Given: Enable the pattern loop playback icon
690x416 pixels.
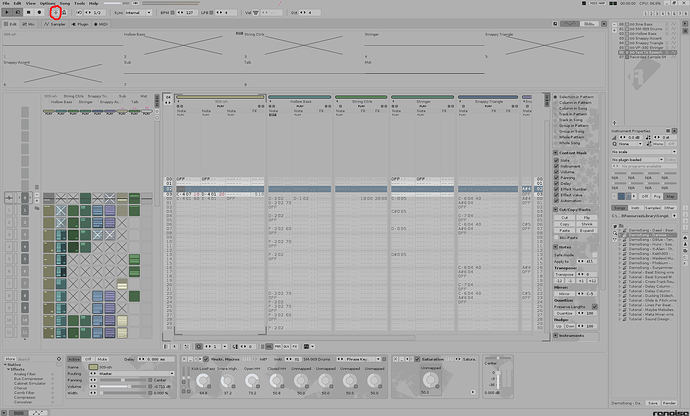Looking at the screenshot, I should pos(18,13).
